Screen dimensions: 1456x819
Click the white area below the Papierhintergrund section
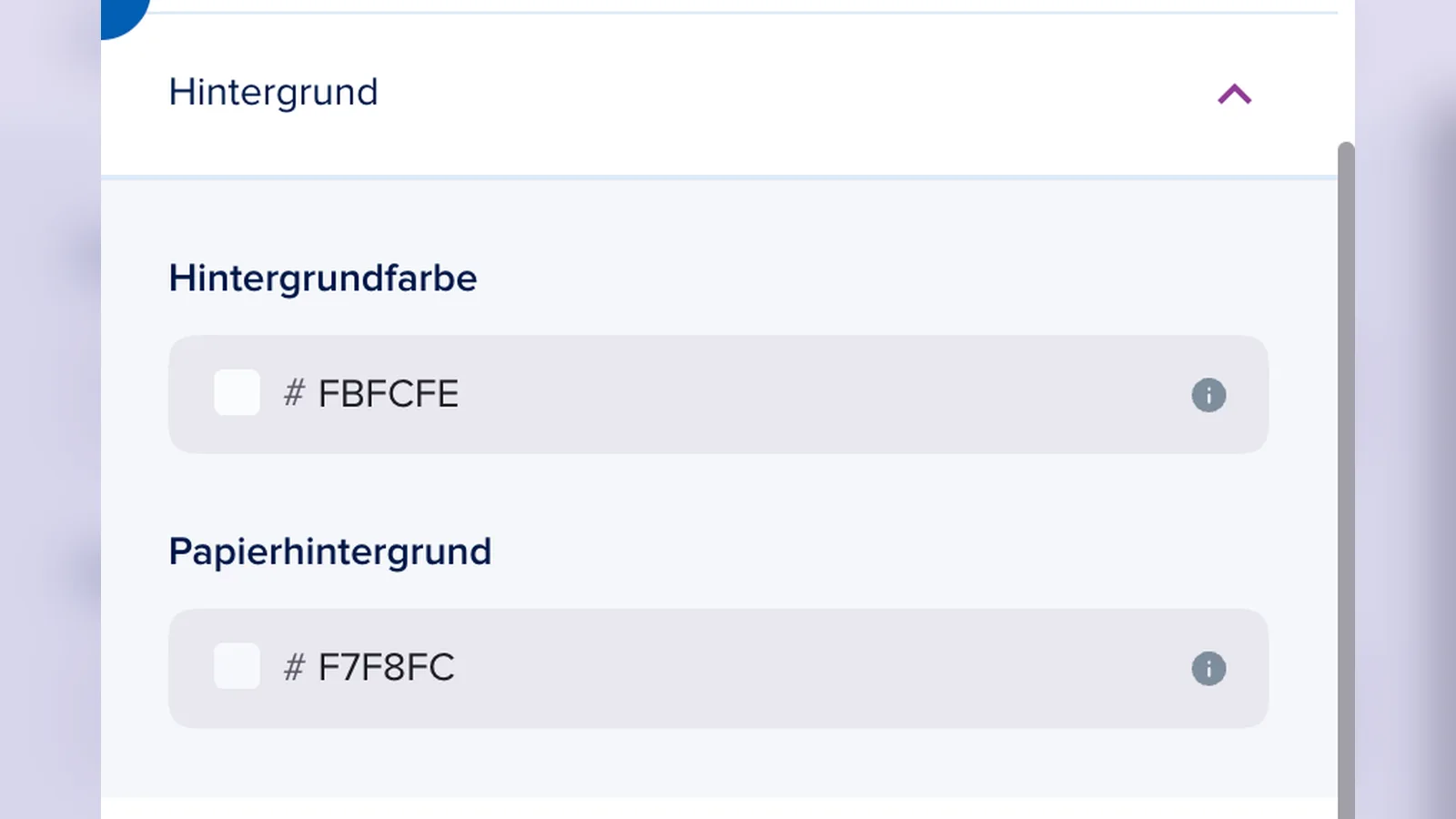pos(719,809)
